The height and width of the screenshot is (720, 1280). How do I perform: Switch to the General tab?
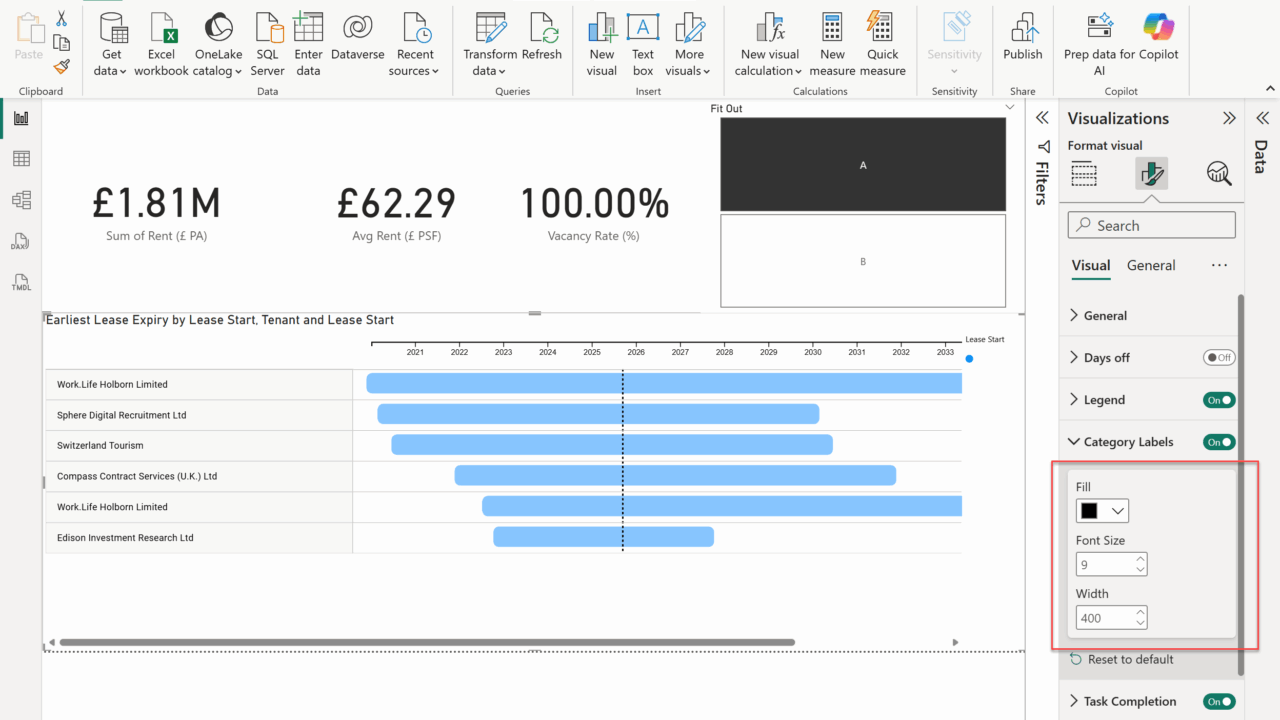pyautogui.click(x=1151, y=265)
